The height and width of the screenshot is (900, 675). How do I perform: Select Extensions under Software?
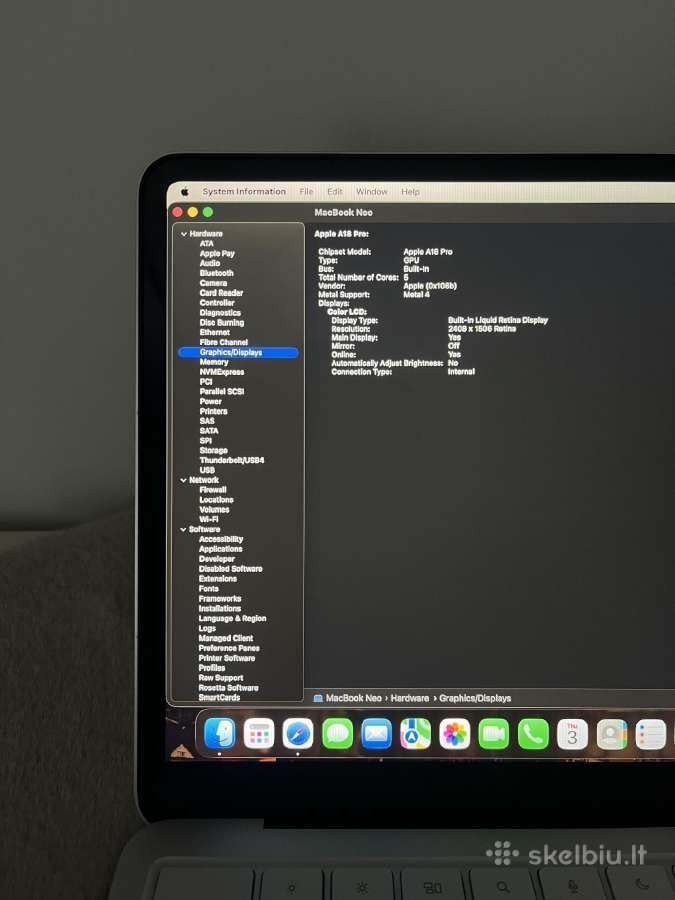click(218, 579)
